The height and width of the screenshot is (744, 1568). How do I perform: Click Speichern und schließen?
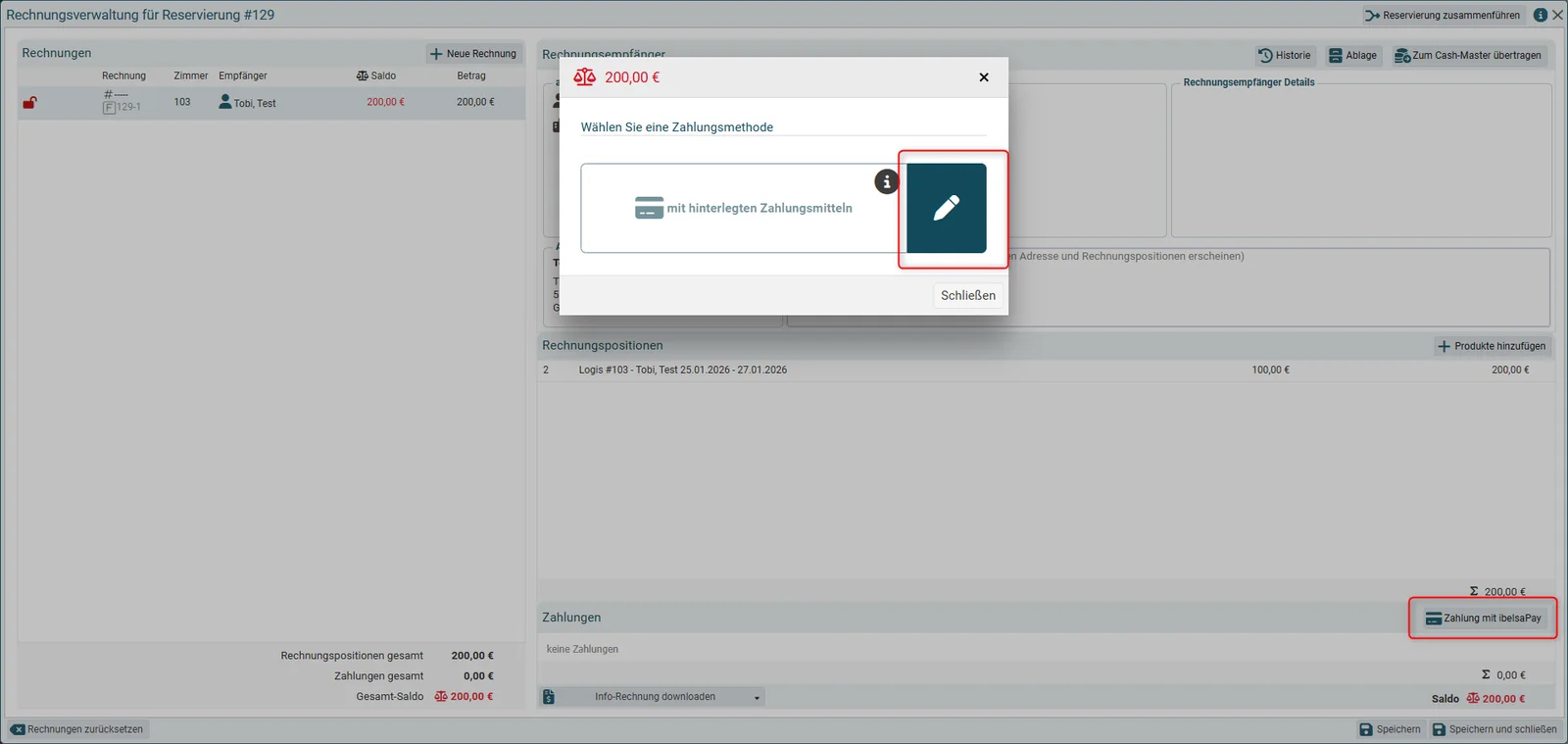pos(1494,729)
